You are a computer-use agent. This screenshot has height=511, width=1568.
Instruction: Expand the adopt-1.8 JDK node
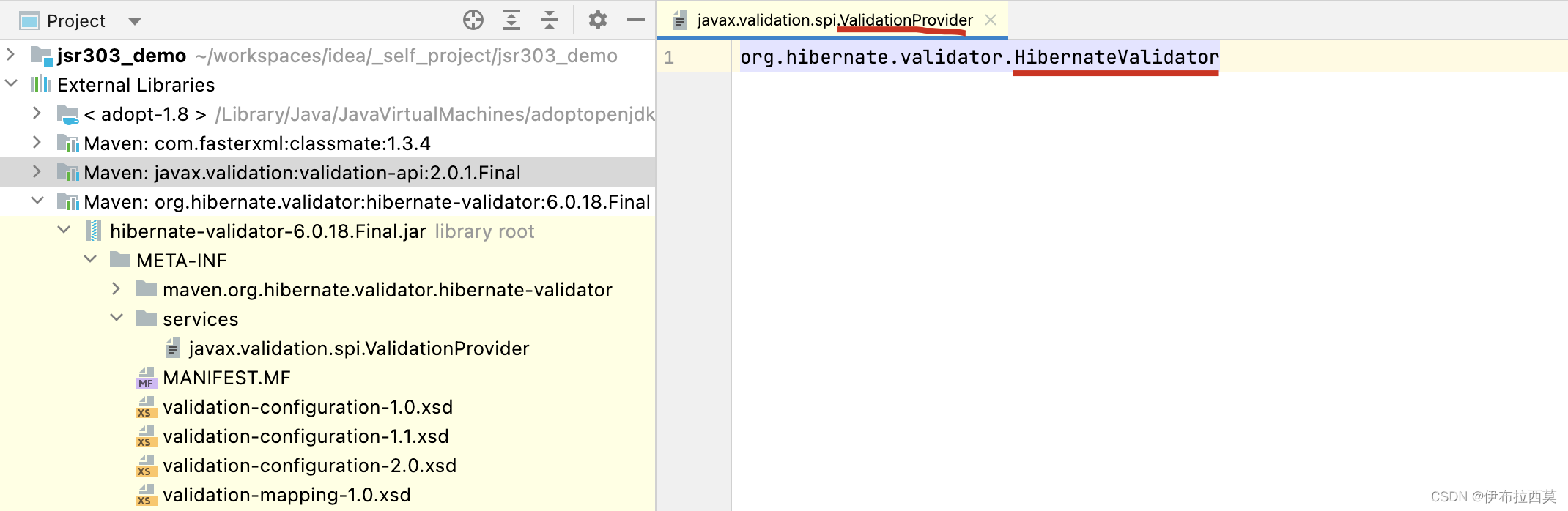(x=37, y=113)
